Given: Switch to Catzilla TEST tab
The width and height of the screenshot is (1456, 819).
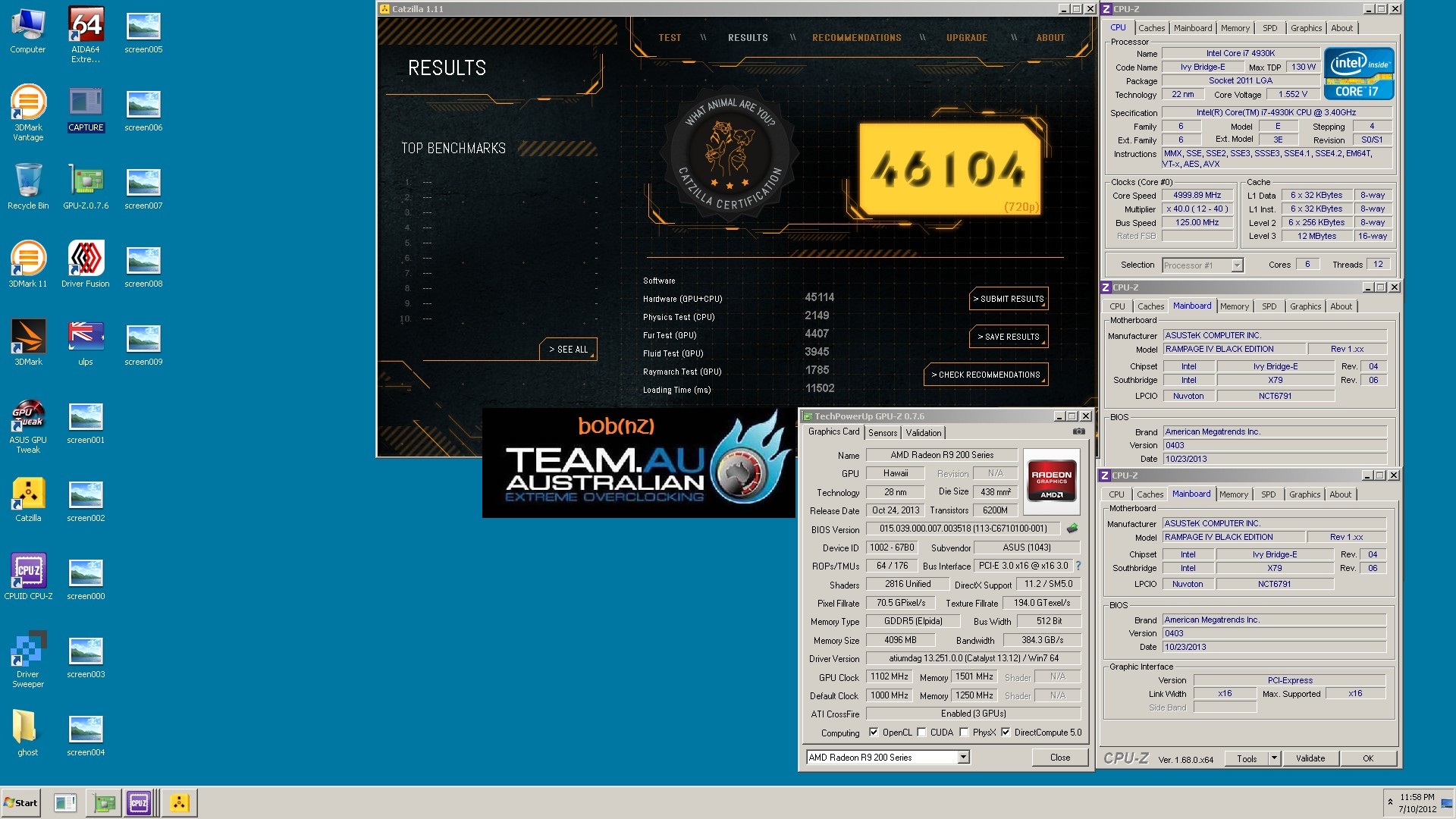Looking at the screenshot, I should pos(670,38).
